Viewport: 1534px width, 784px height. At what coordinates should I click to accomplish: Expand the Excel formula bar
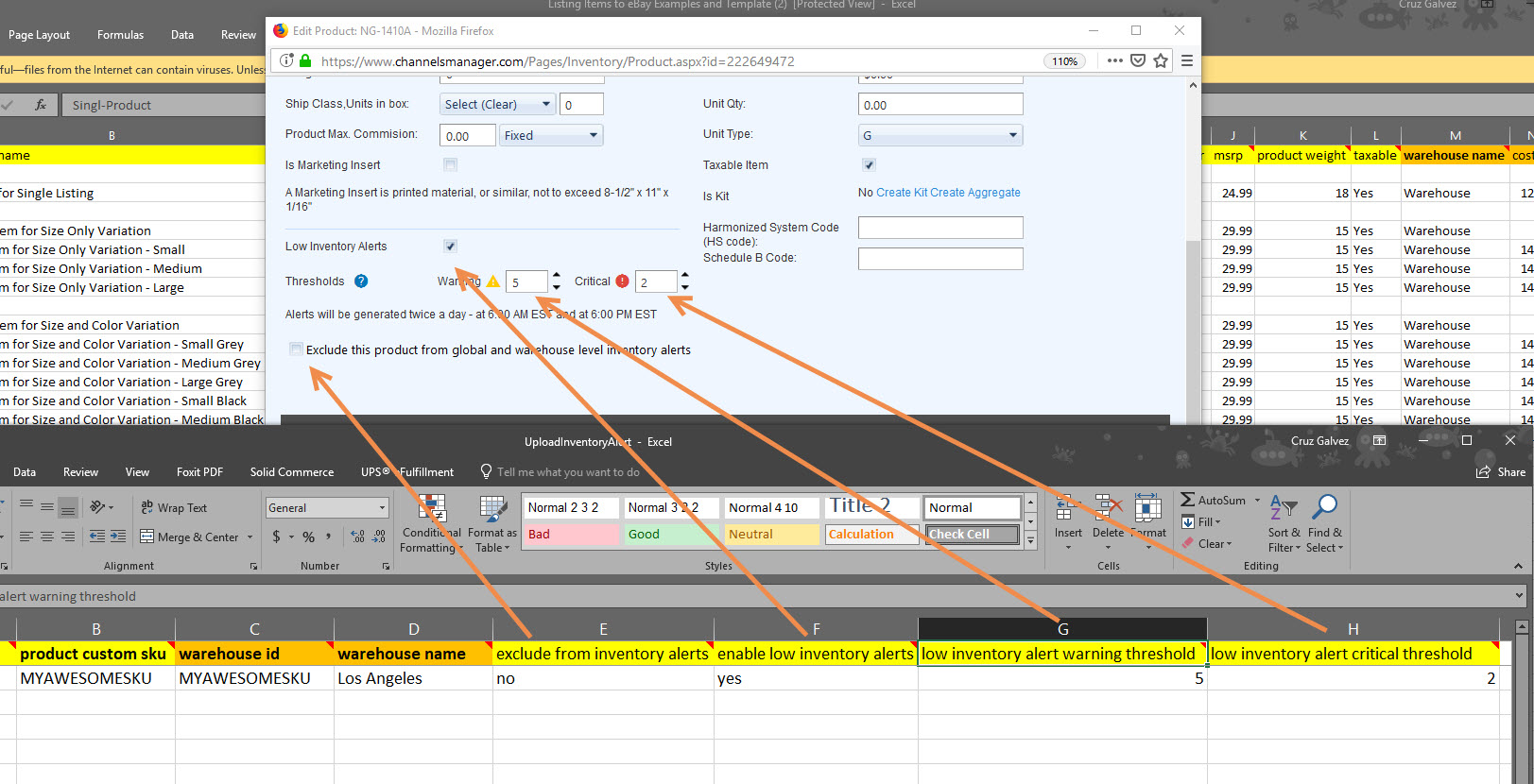click(1520, 595)
